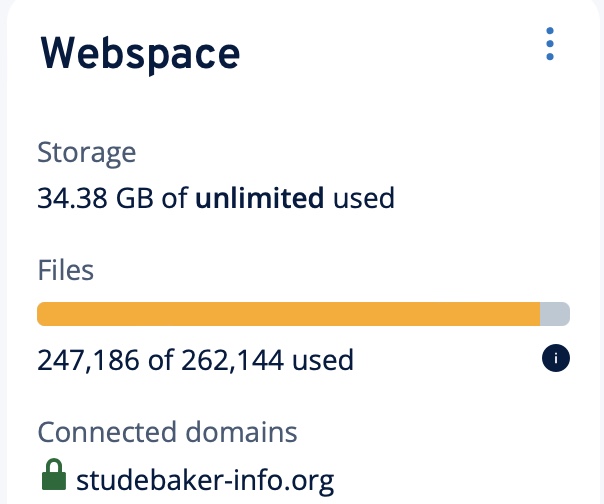Click the word "used" in the storage line
This screenshot has height=504, width=604.
tap(364, 198)
